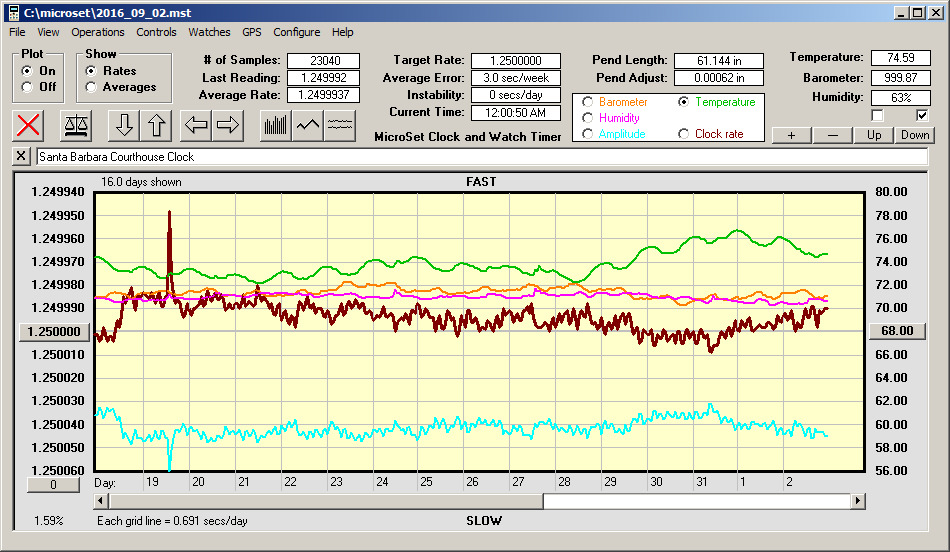
Task: Turn Plot Off
Action: coord(27,87)
